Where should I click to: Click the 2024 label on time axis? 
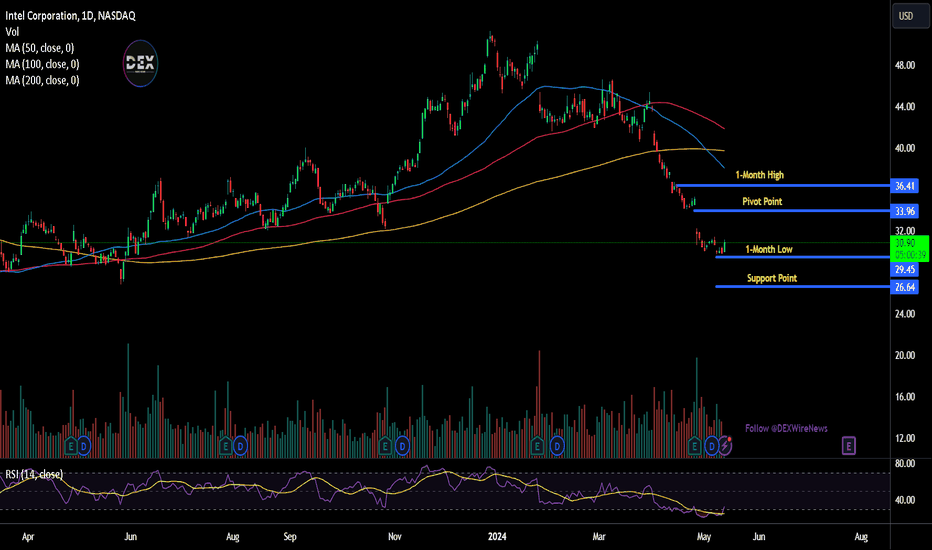pyautogui.click(x=497, y=537)
